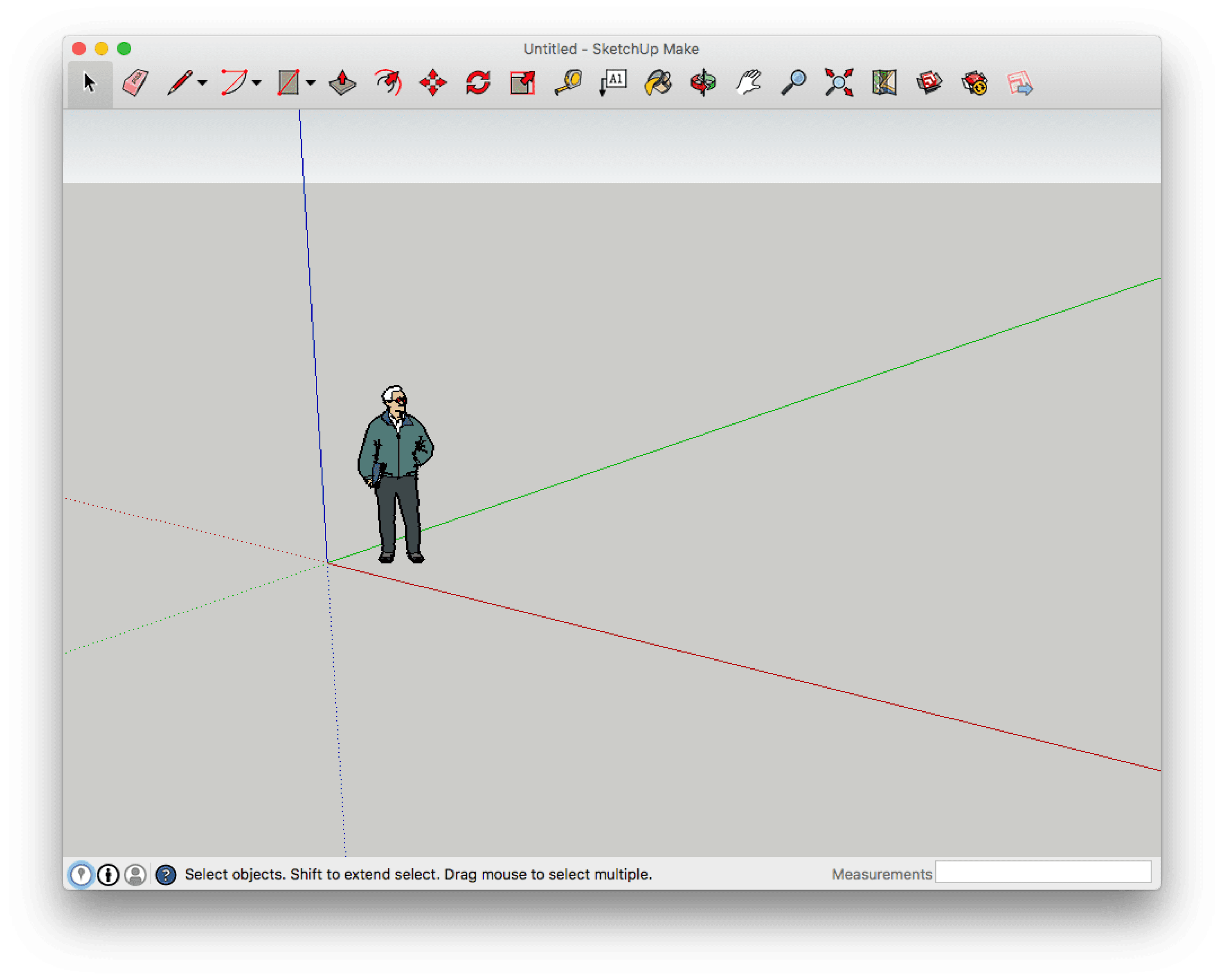Select the Move tool
Viewport: 1224px width, 980px height.
(x=433, y=83)
